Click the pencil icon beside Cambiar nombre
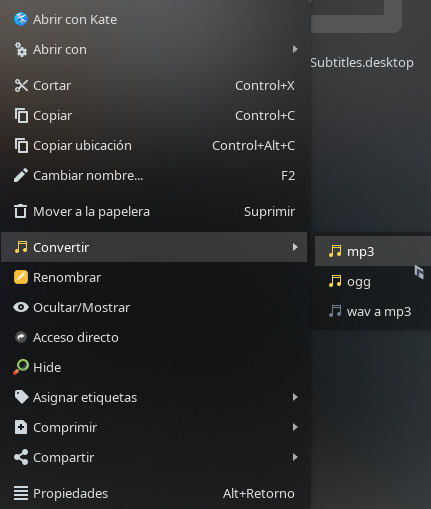431x509 pixels. tap(21, 175)
